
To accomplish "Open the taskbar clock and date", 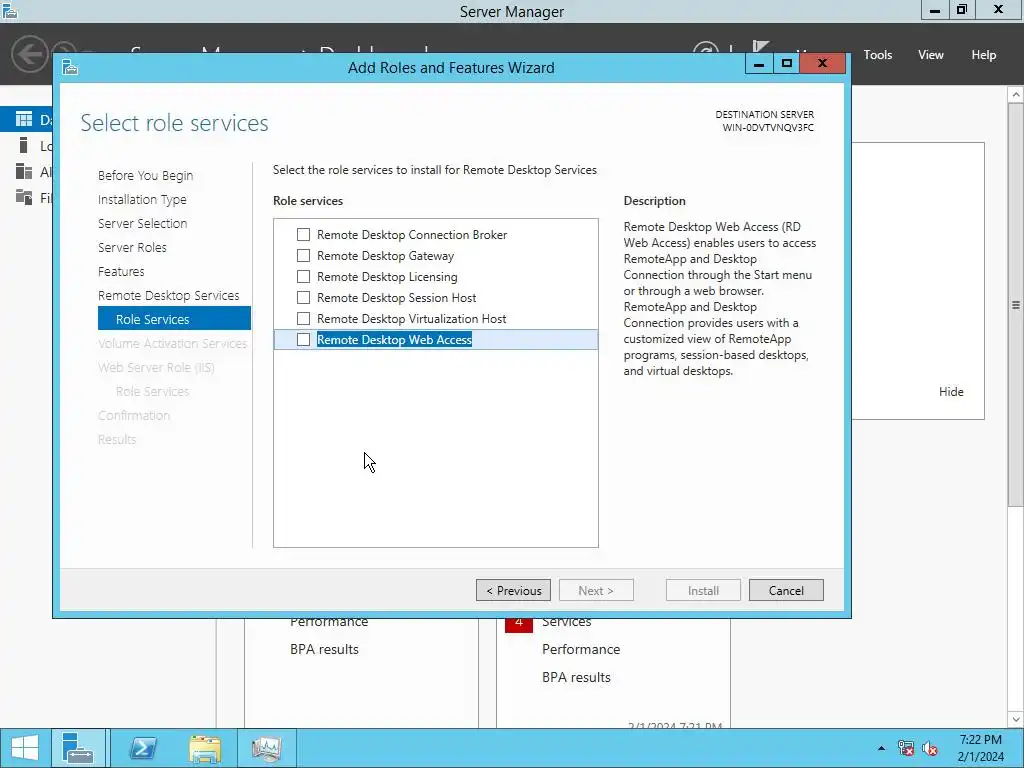I will pyautogui.click(x=980, y=748).
